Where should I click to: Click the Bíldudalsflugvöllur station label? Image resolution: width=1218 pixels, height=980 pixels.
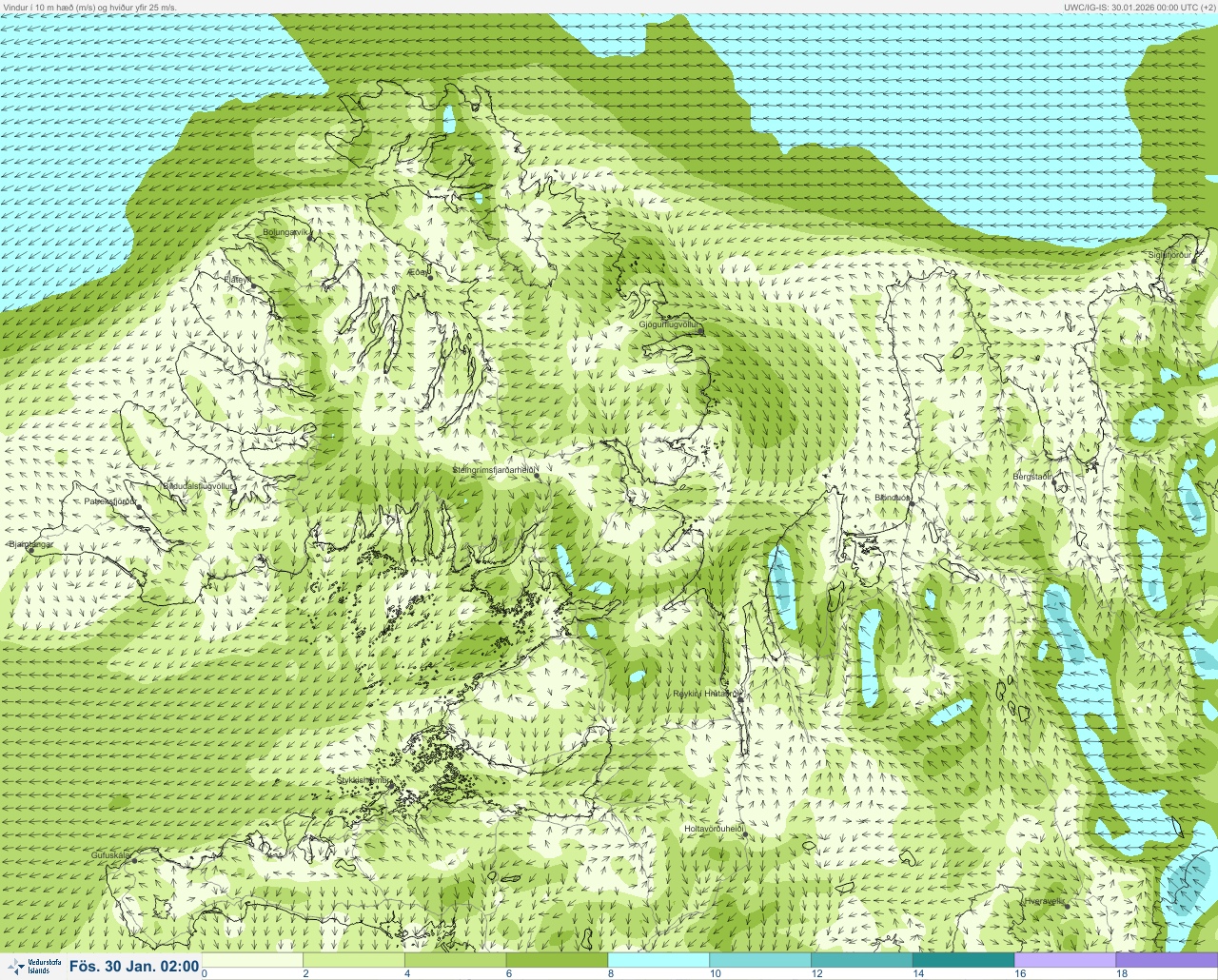198,486
